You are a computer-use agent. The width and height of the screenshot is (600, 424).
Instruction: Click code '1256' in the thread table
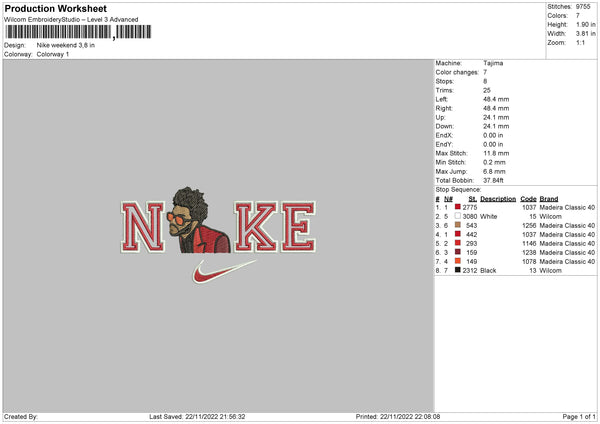tap(529, 225)
